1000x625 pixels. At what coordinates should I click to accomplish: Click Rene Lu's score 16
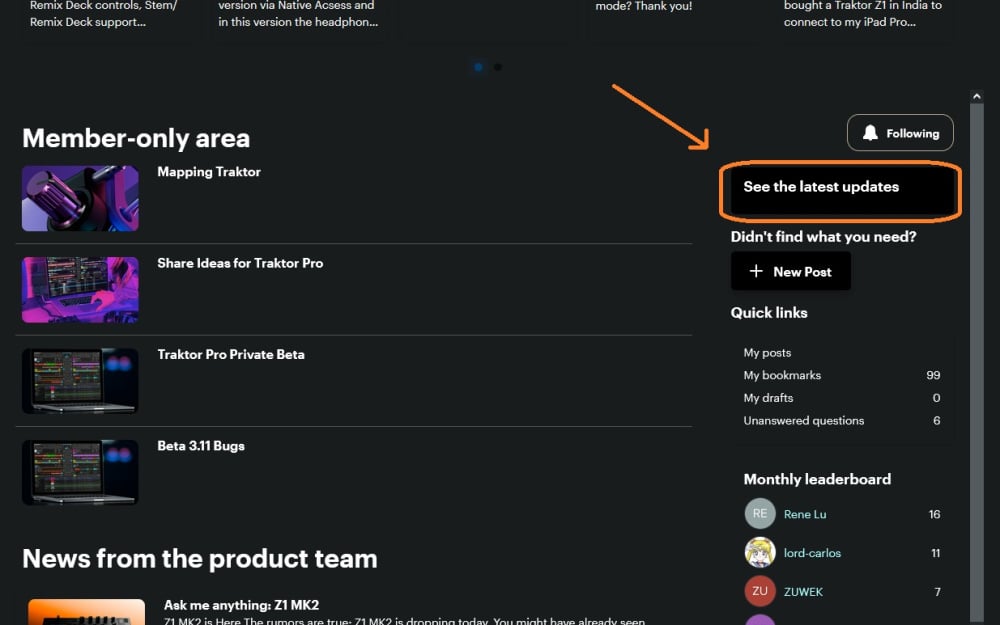click(x=934, y=514)
